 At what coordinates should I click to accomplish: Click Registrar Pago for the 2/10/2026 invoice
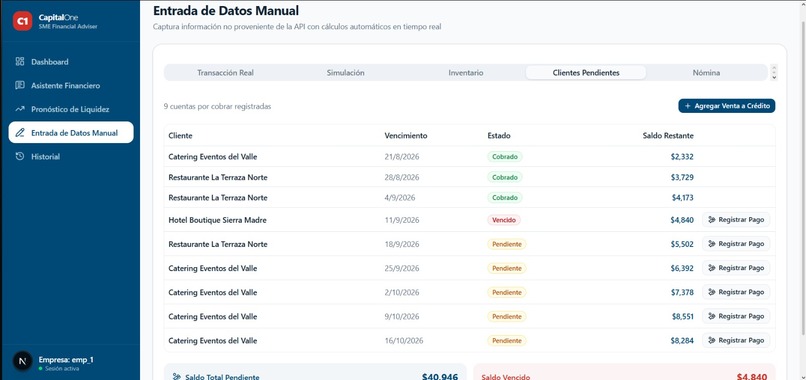coord(736,292)
